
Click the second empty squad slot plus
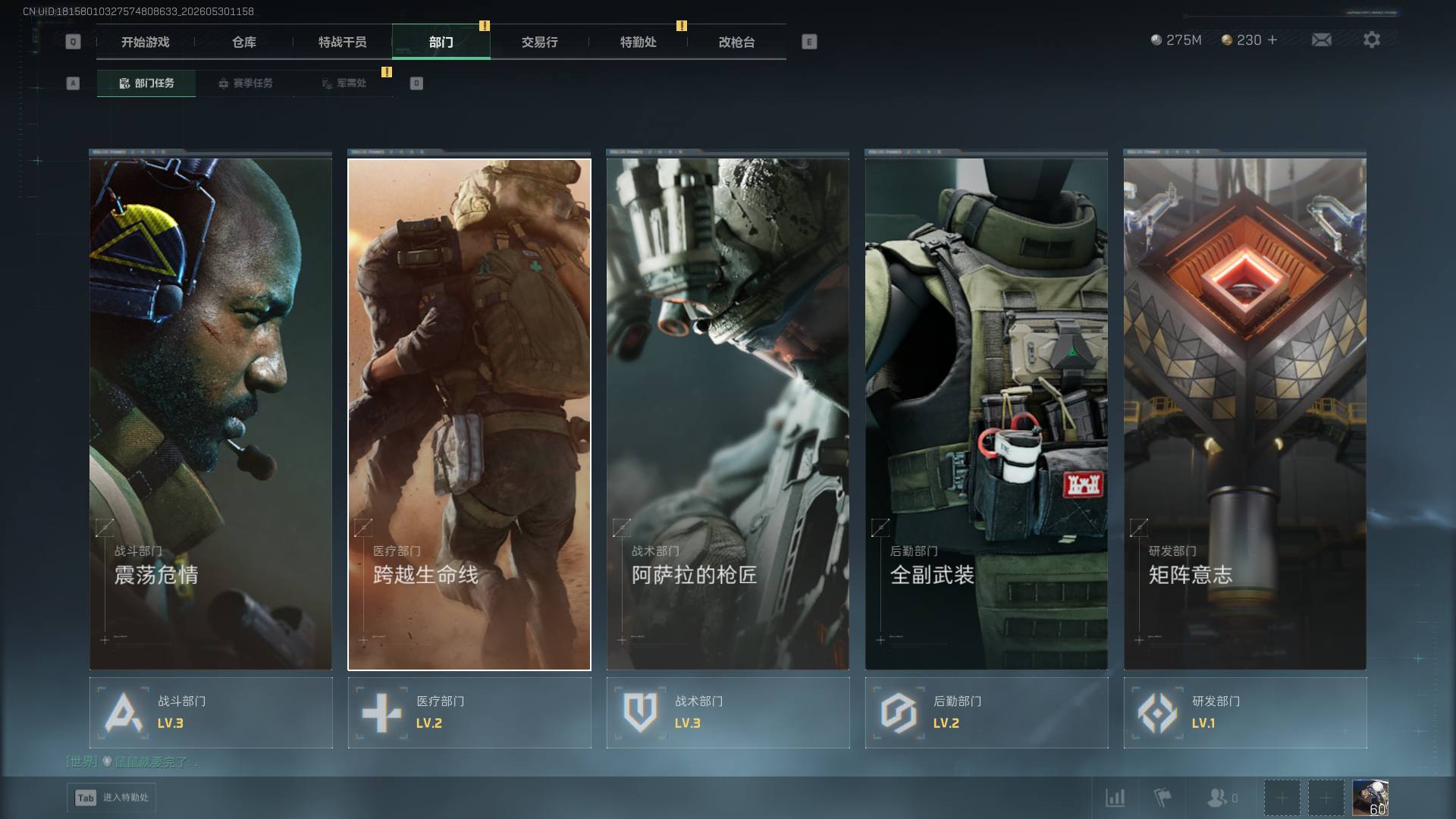click(x=1326, y=798)
